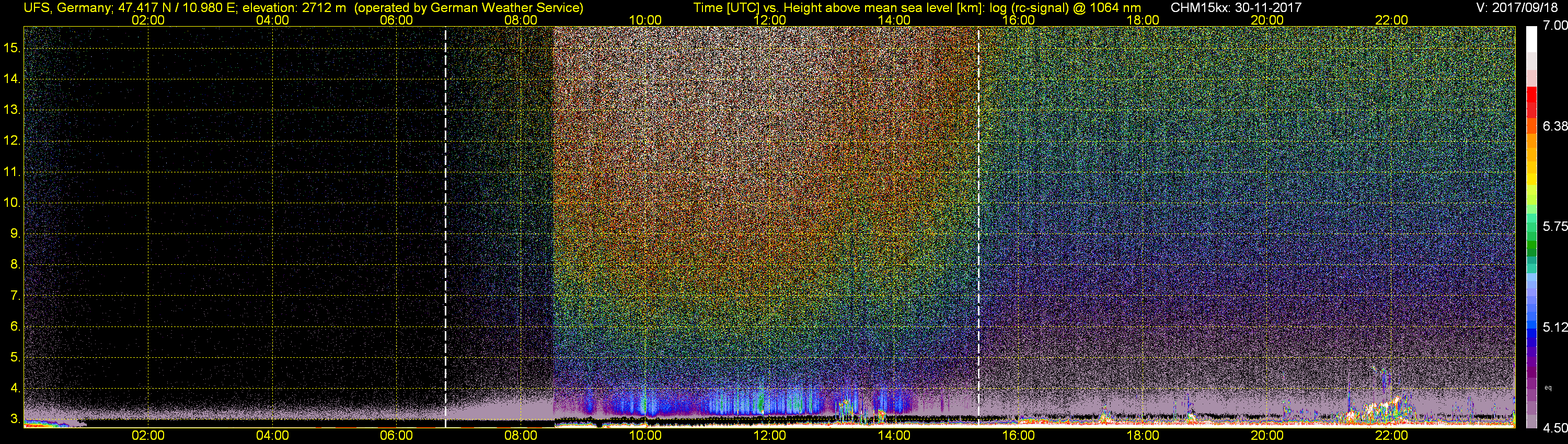Click the color scale value '5.75'
Image resolution: width=1568 pixels, height=444 pixels.
[1554, 226]
